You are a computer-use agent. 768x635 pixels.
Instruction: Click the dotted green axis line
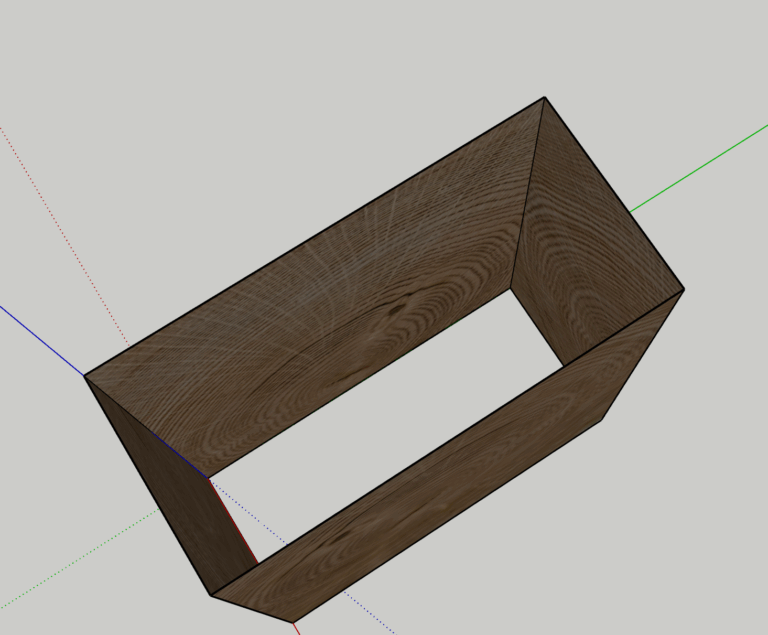[x=78, y=559]
